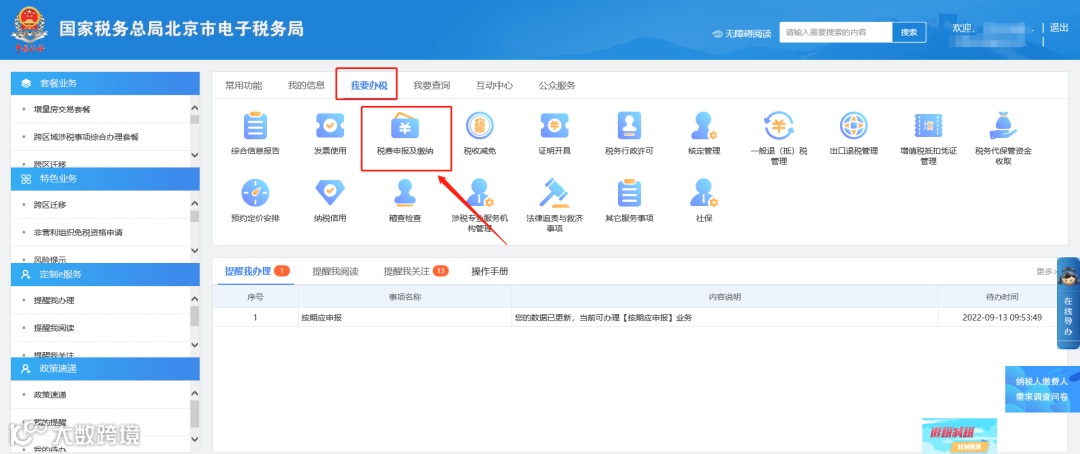The height and width of the screenshot is (454, 1080).
Task: Click the 2022-09-13 09:53:49 time cell
Action: 1002,318
